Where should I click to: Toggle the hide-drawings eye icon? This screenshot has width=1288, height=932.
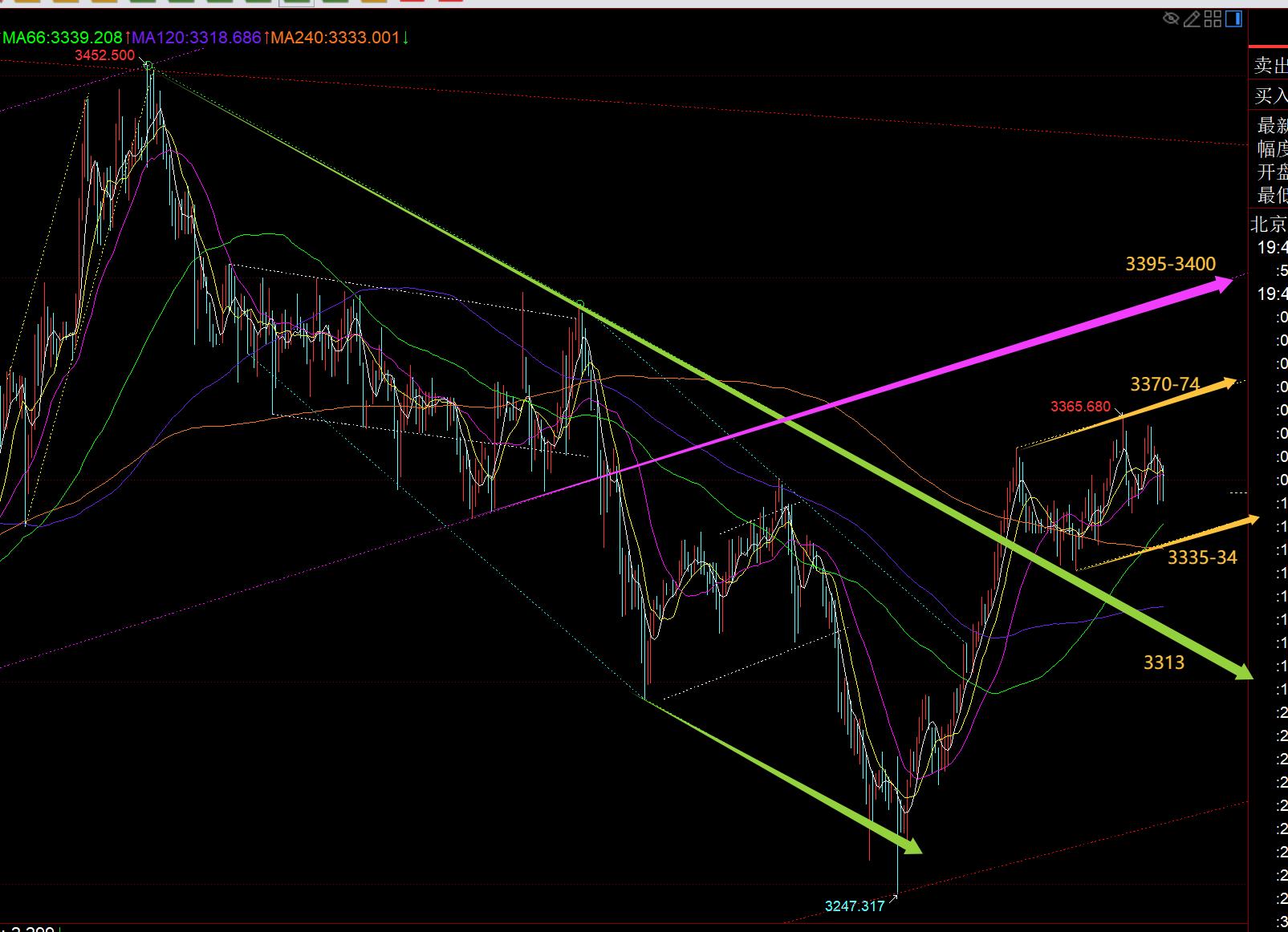1171,18
